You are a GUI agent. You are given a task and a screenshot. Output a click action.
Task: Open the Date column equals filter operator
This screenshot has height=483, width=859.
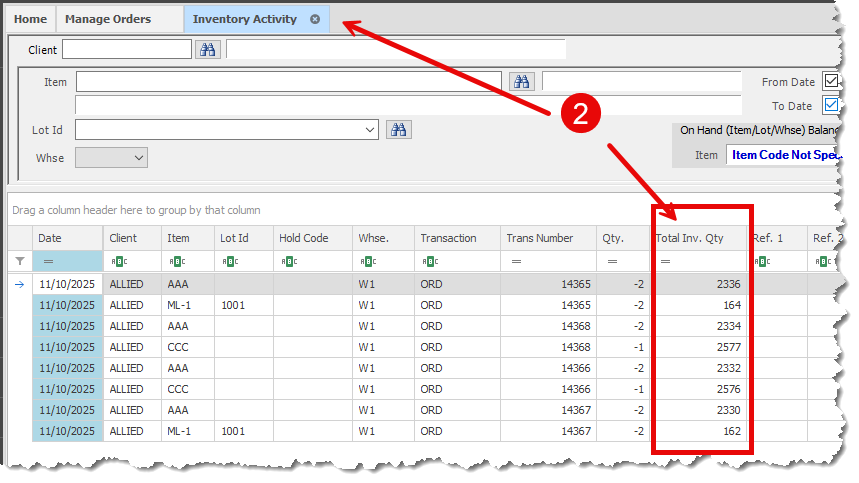click(45, 261)
